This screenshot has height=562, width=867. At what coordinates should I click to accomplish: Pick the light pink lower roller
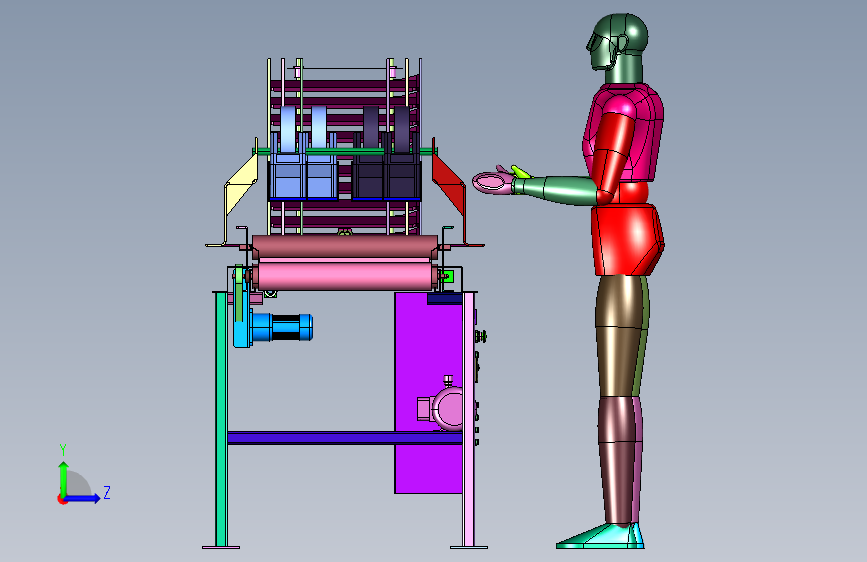pos(345,276)
